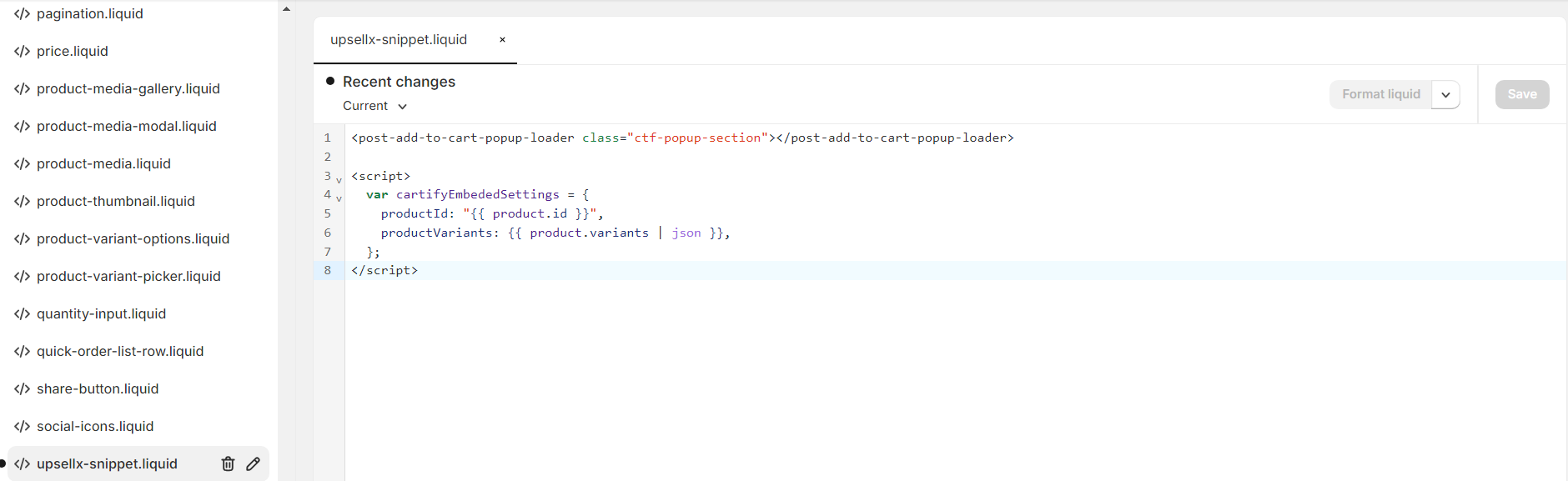
Task: Click line number 2 in the gutter
Action: 328,157
